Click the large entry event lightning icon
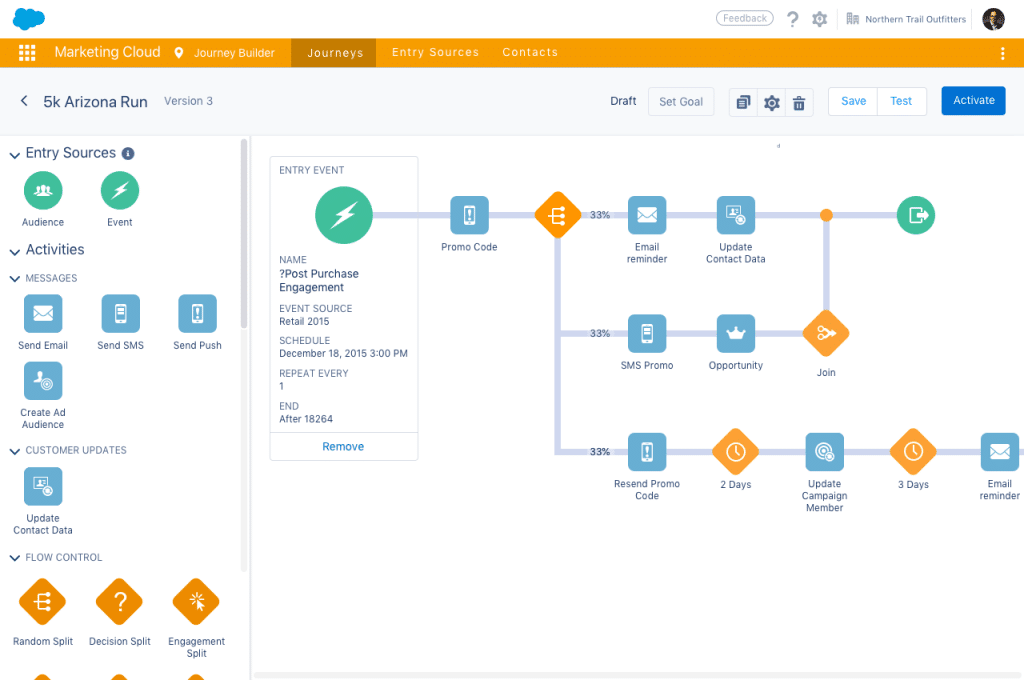Image resolution: width=1024 pixels, height=680 pixels. click(x=344, y=215)
